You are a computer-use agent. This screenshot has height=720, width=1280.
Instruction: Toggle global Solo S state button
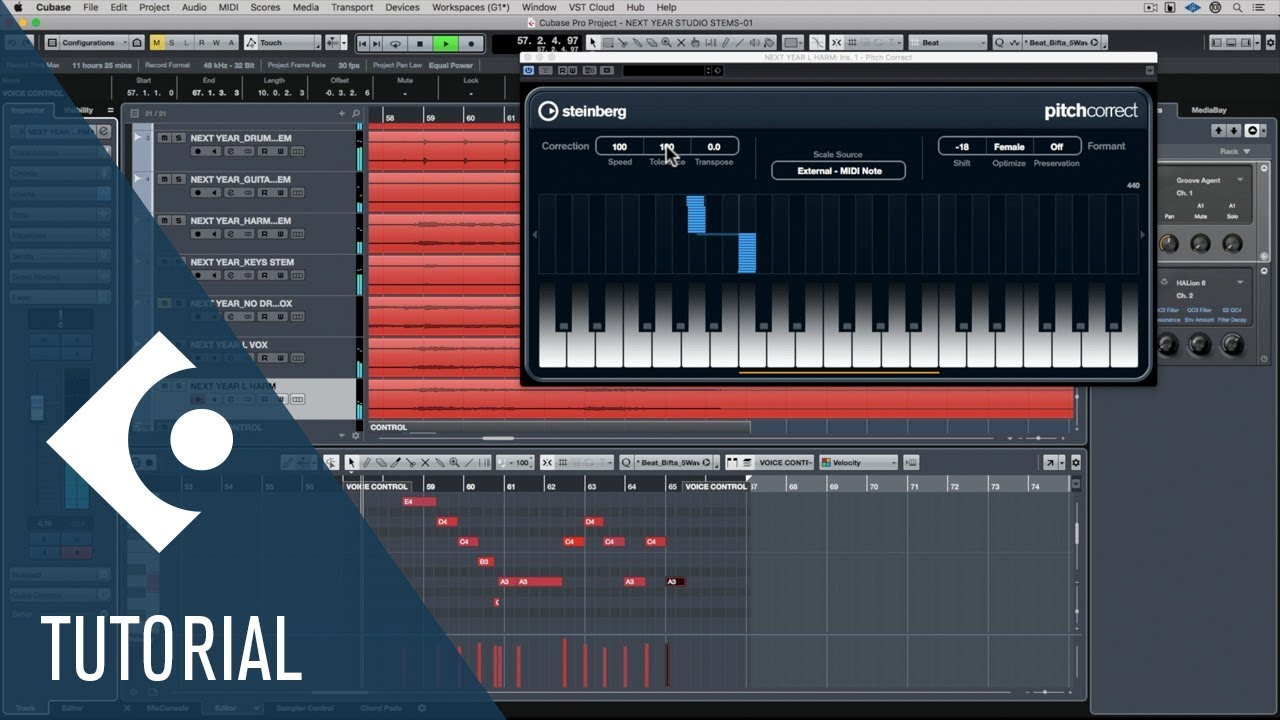tap(171, 43)
